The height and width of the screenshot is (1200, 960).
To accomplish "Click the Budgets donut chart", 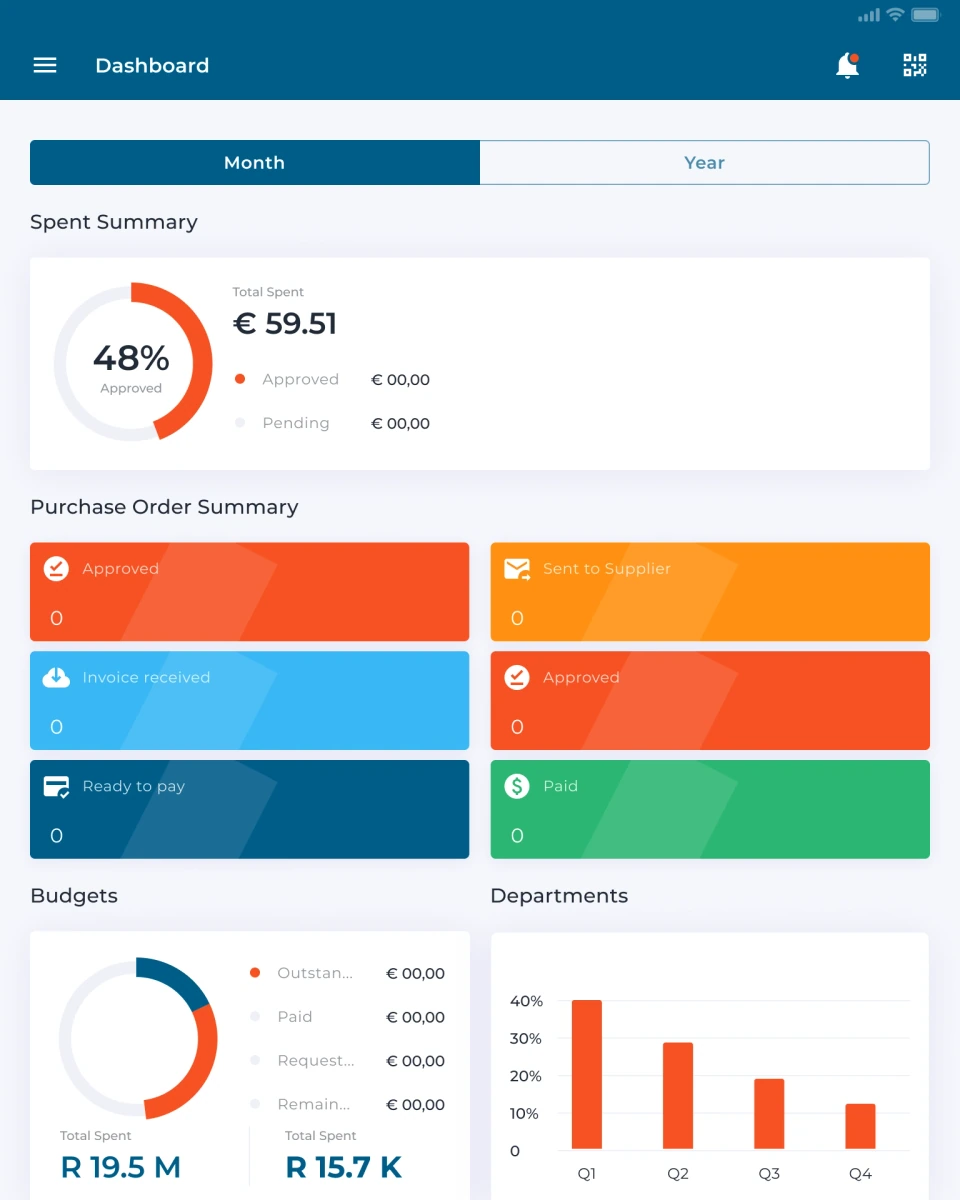I will [x=138, y=1038].
